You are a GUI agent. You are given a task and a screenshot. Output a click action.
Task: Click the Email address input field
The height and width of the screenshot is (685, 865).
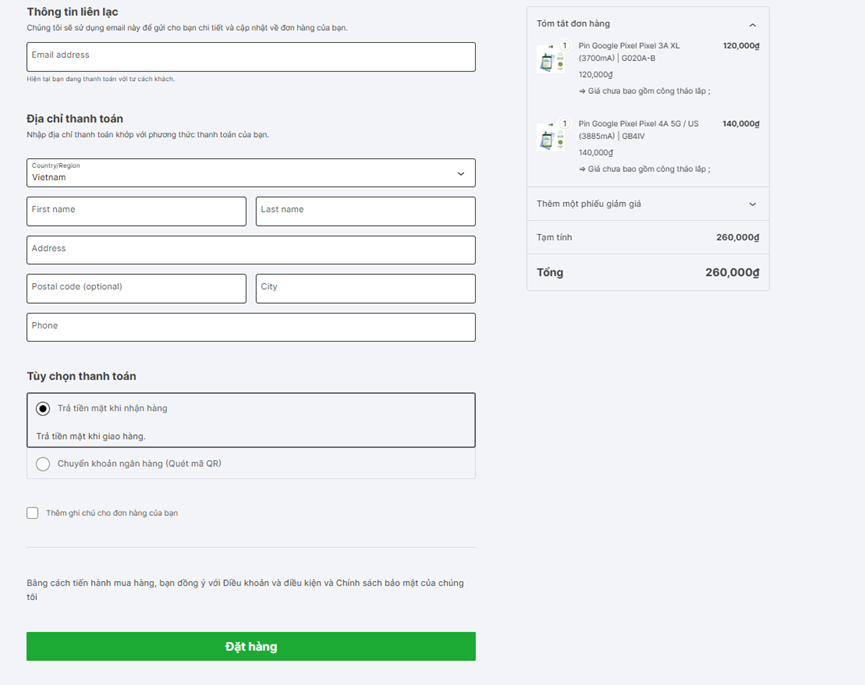(x=250, y=57)
